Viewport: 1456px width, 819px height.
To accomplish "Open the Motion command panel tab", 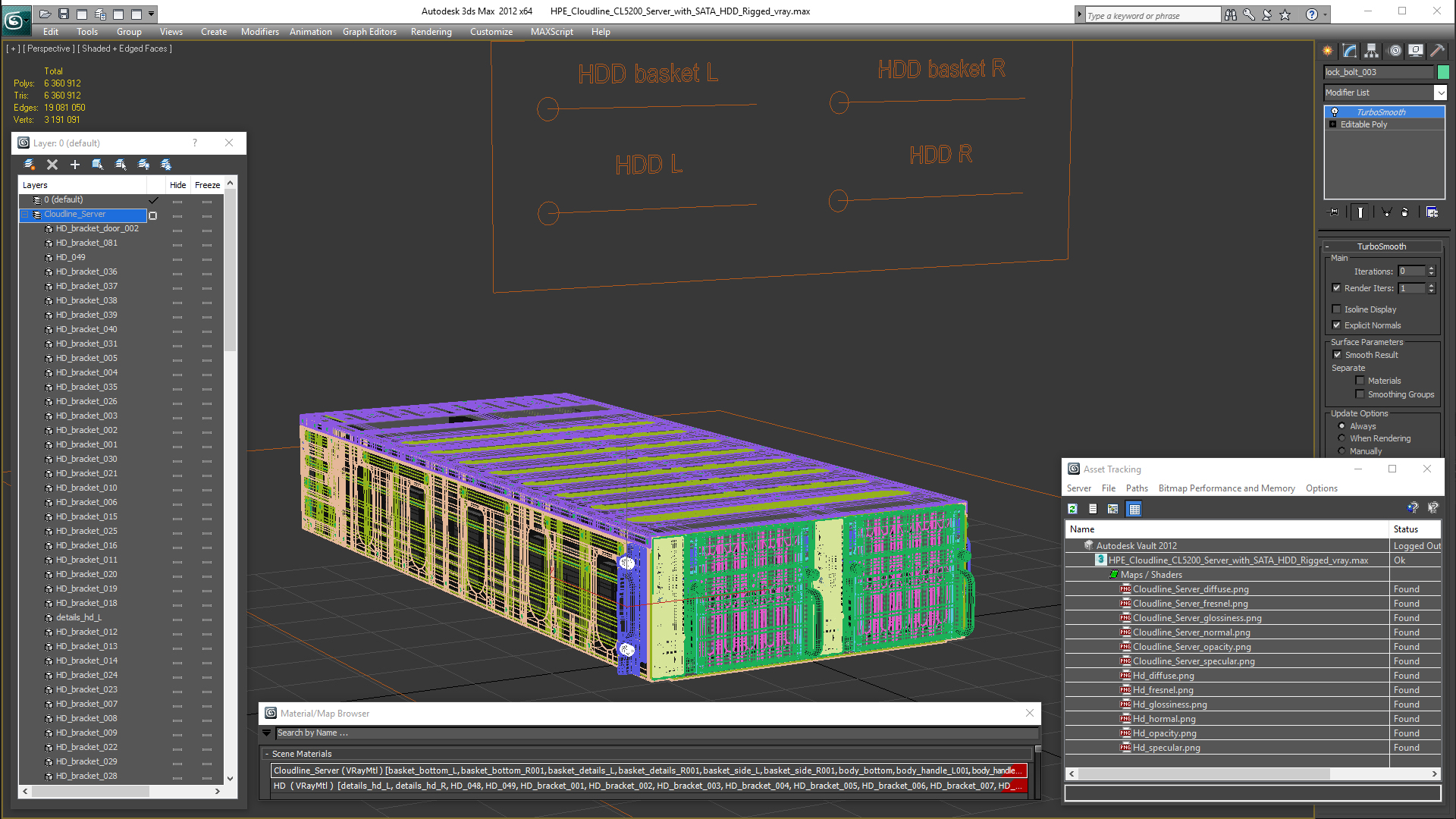I will (x=1395, y=51).
